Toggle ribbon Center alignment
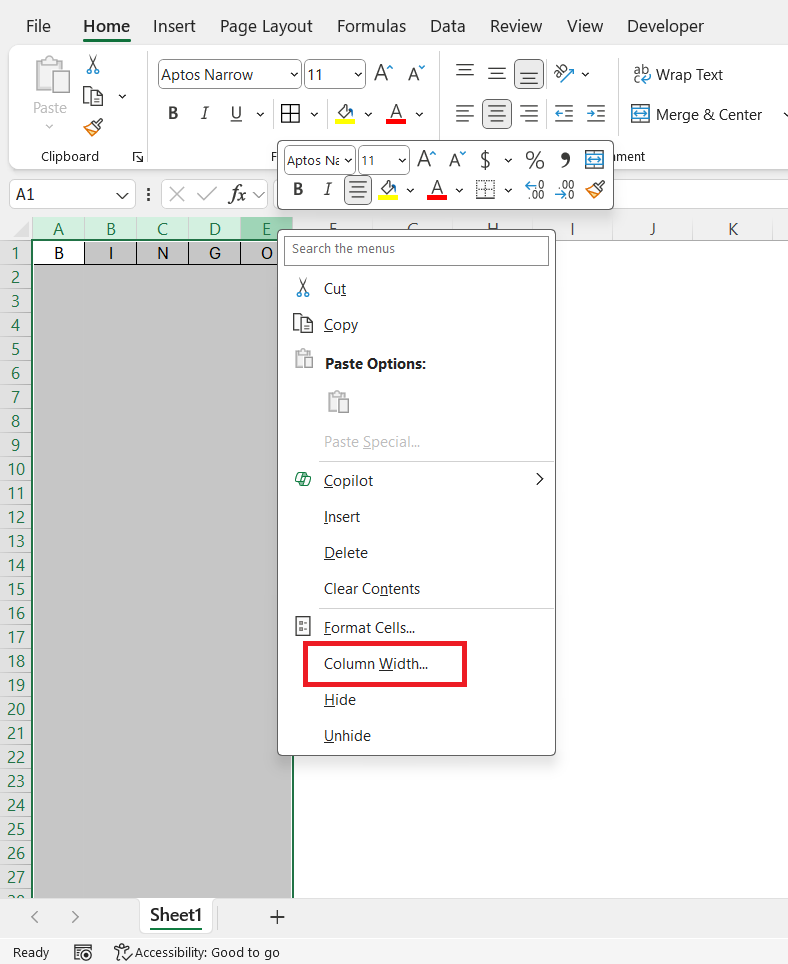 [497, 114]
